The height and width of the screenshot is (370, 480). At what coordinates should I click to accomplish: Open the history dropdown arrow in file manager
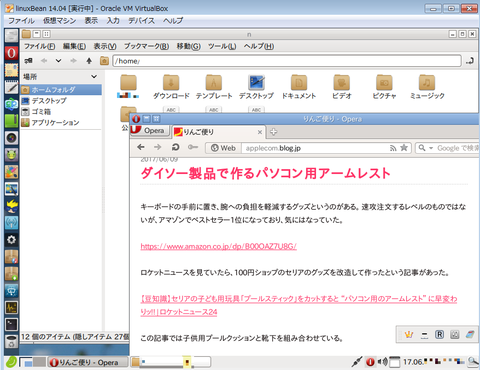(58, 61)
